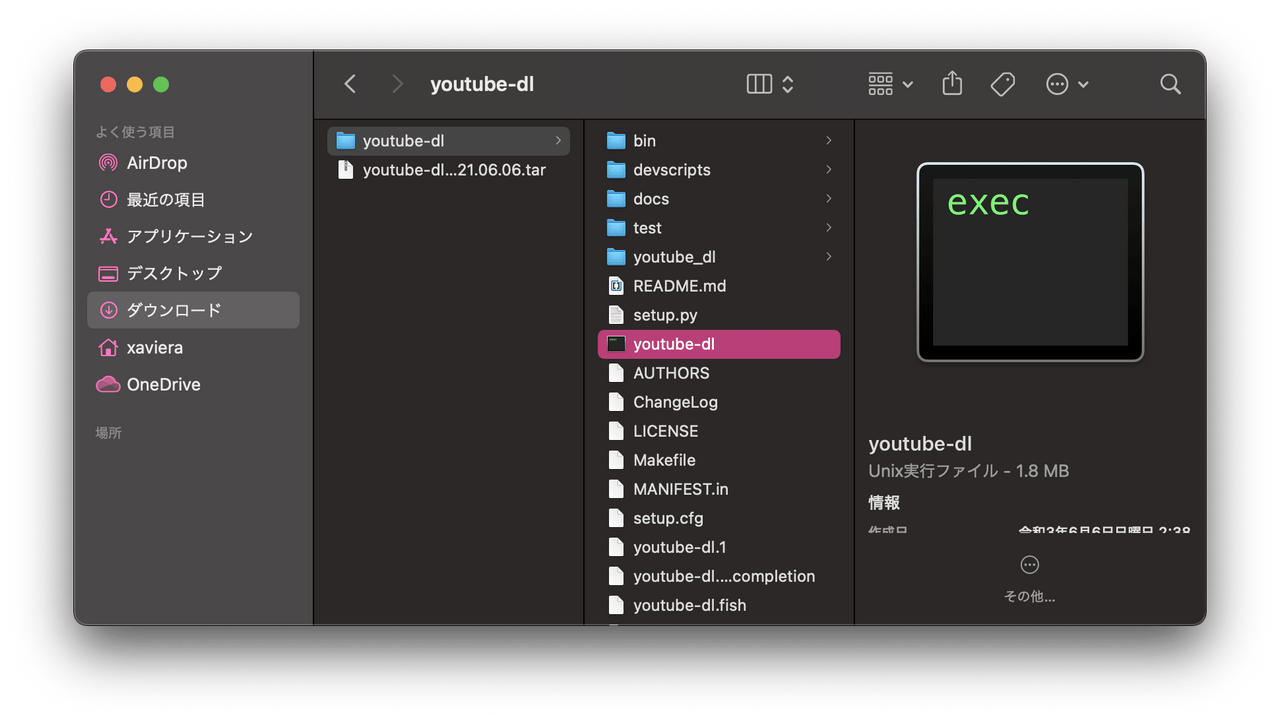Expand the docs folder chevron
This screenshot has width=1280, height=723.
[828, 199]
